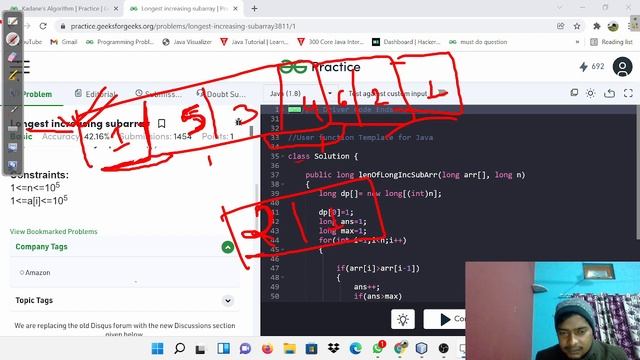The image size is (640, 360).
Task: Open WhatsApp from the taskbar
Action: pyautogui.click(x=378, y=348)
